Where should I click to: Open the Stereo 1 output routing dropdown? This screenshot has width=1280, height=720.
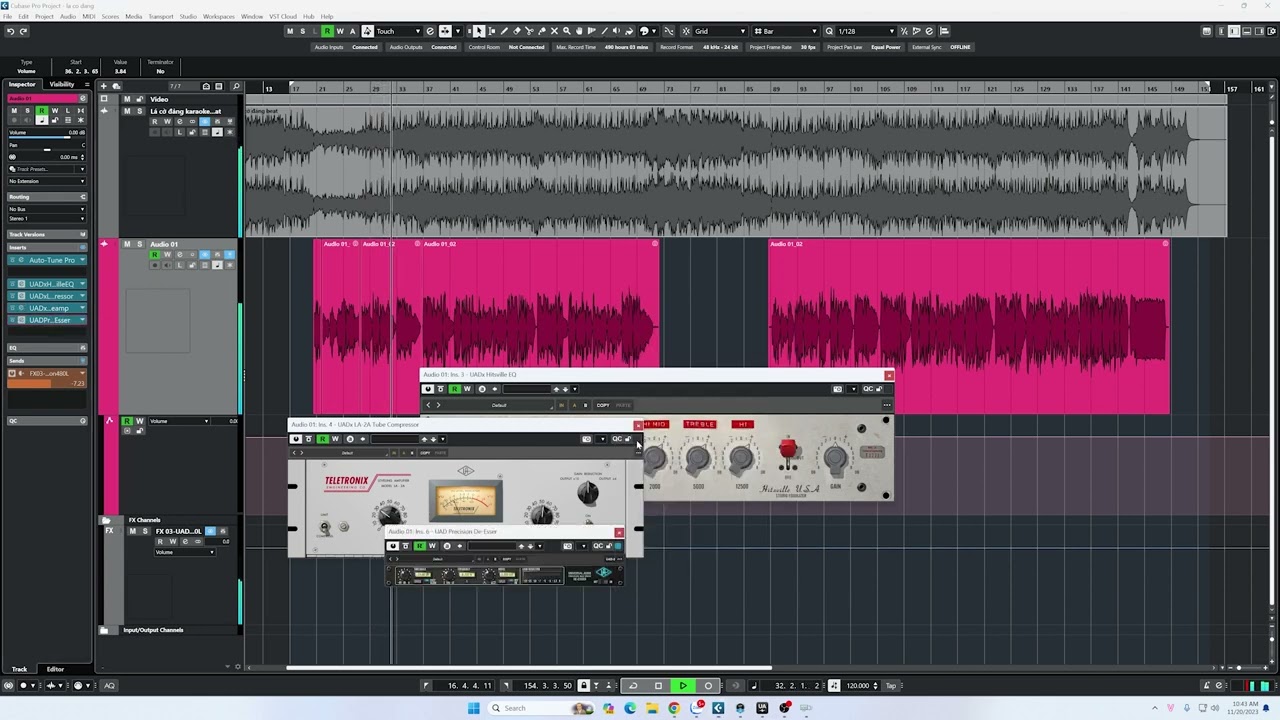click(x=46, y=218)
